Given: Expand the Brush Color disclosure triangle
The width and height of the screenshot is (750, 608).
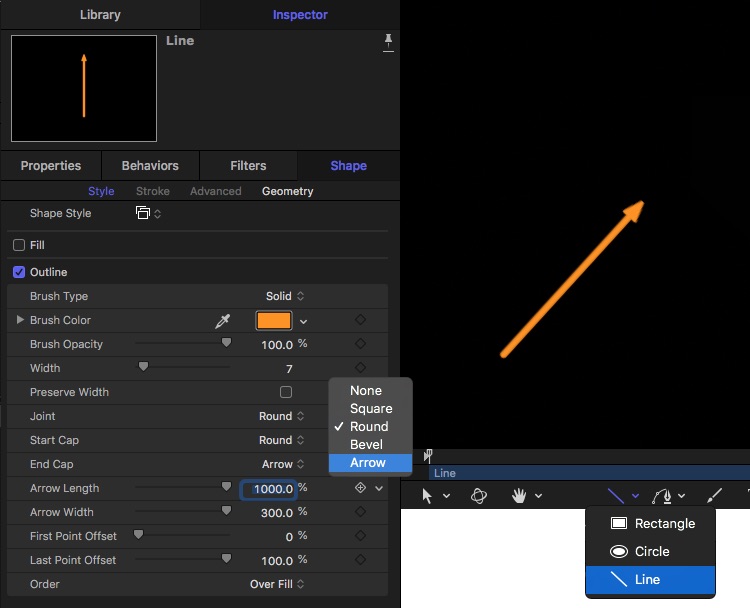Looking at the screenshot, I should (20, 320).
